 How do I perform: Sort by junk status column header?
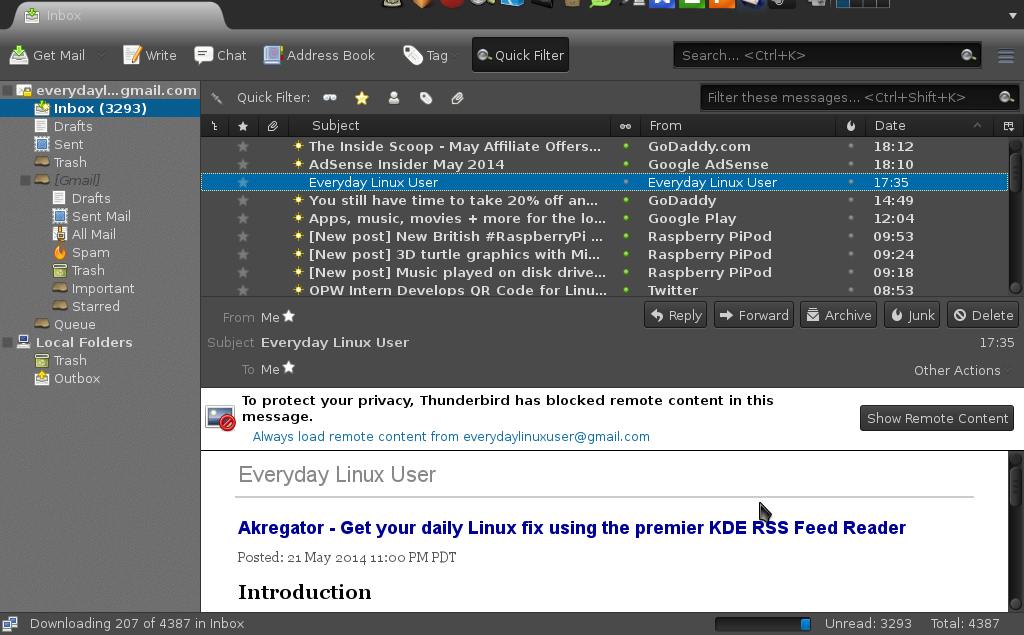click(851, 125)
